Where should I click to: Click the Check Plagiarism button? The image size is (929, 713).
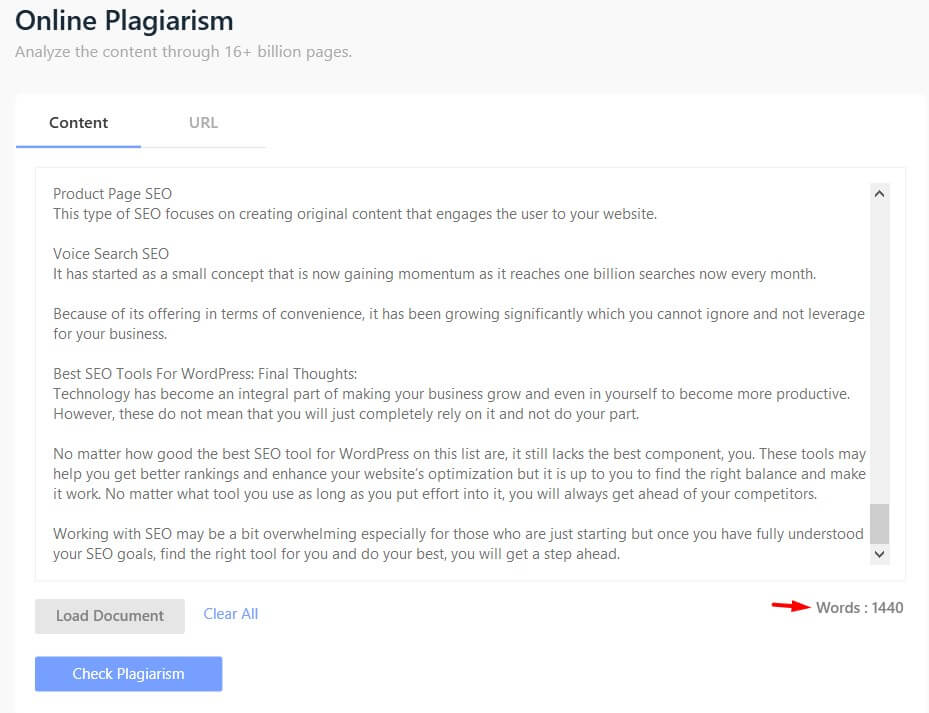point(129,674)
